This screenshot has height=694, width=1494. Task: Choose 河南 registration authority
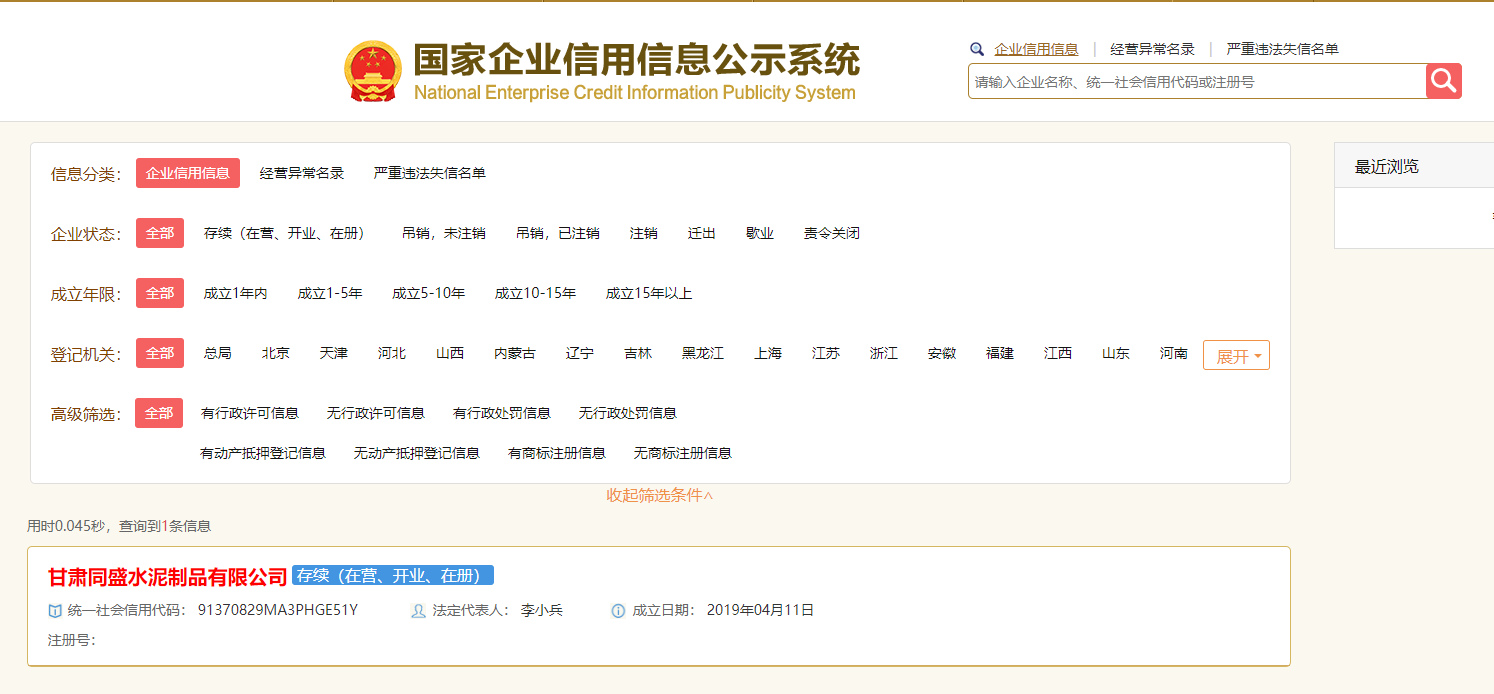pyautogui.click(x=1174, y=353)
